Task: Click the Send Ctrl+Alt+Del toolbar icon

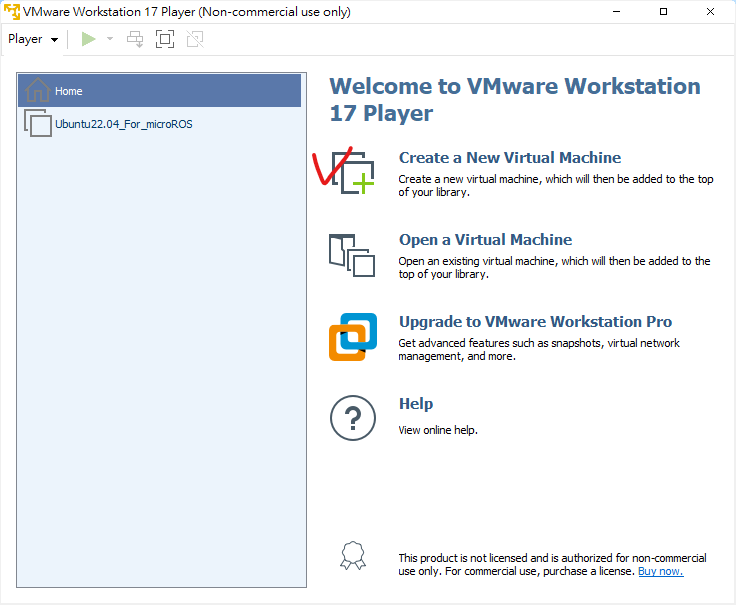Action: tap(135, 39)
